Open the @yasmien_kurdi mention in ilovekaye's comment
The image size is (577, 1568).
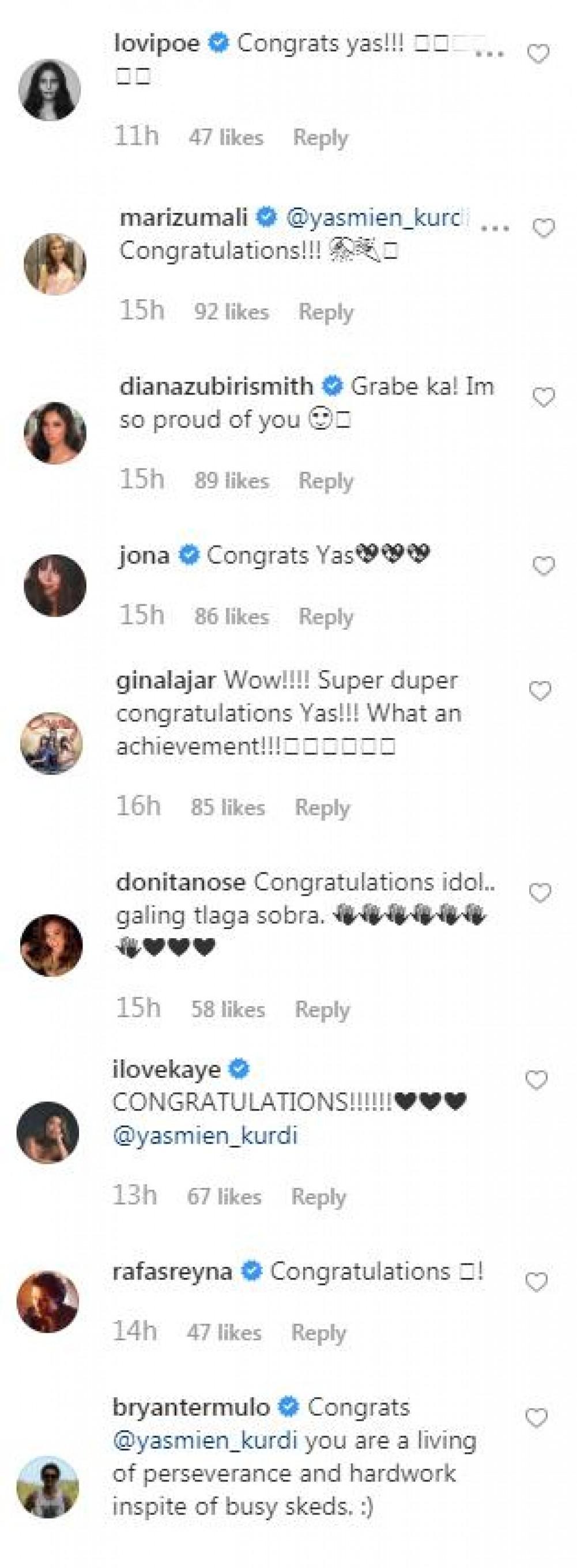[205, 1136]
